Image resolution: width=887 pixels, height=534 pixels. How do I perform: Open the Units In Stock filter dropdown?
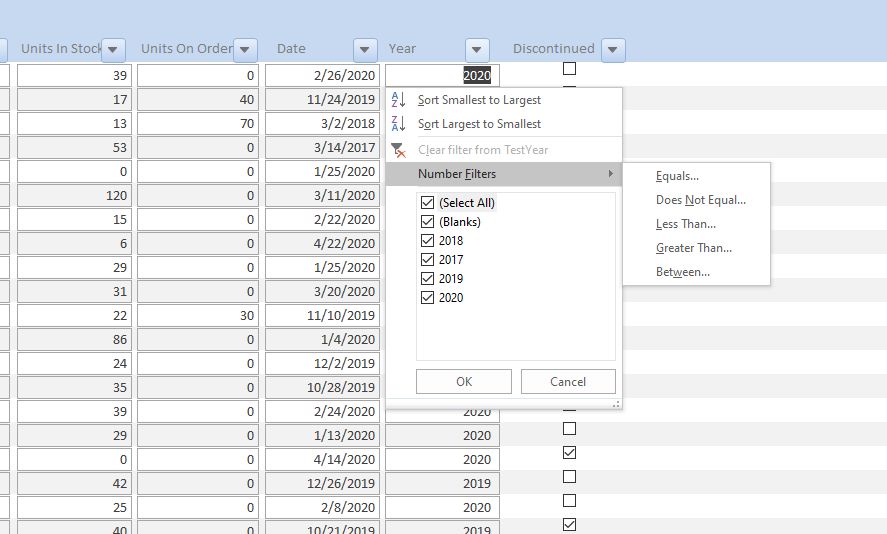point(114,49)
